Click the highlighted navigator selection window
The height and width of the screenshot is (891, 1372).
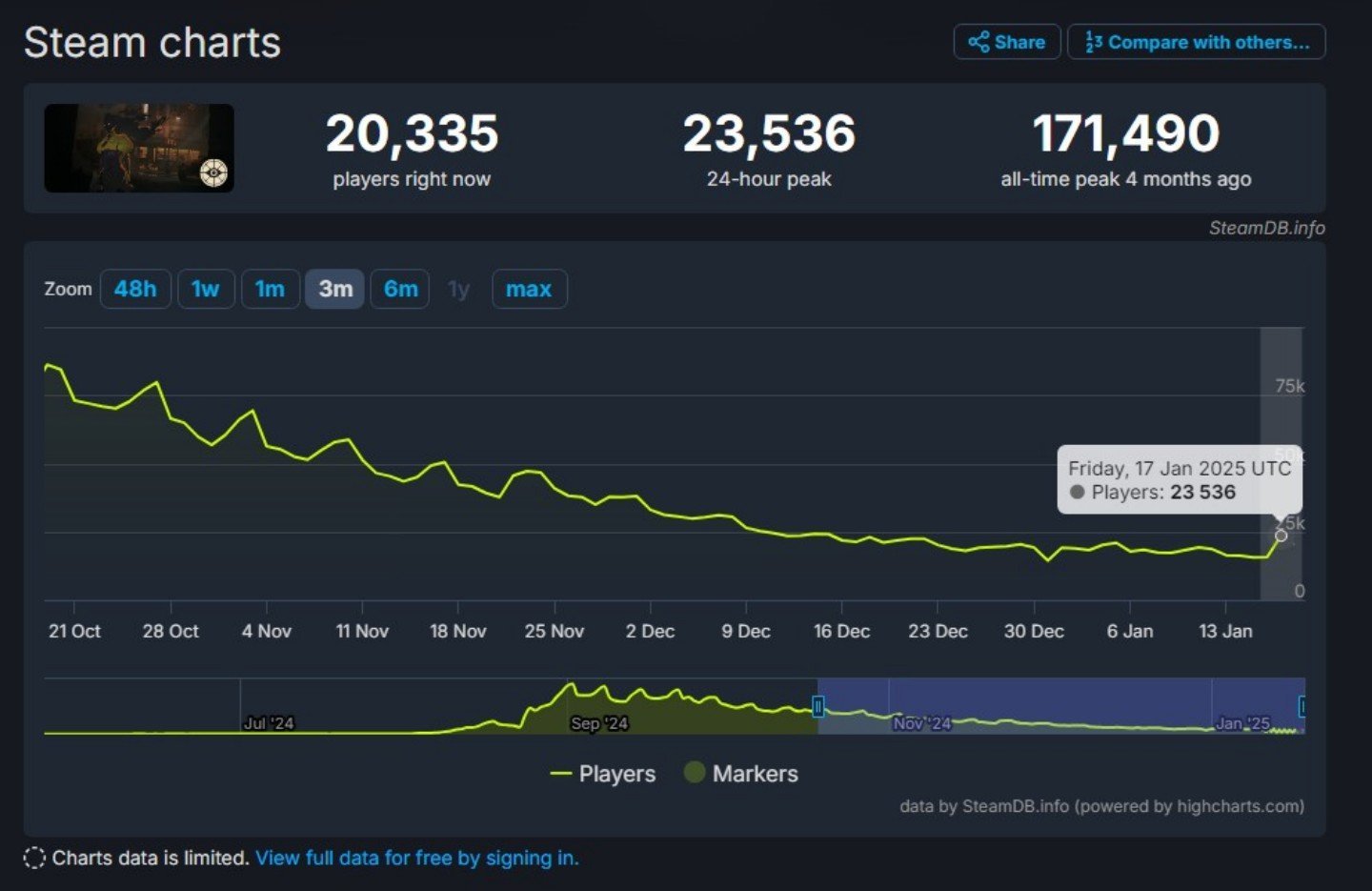point(1060,706)
